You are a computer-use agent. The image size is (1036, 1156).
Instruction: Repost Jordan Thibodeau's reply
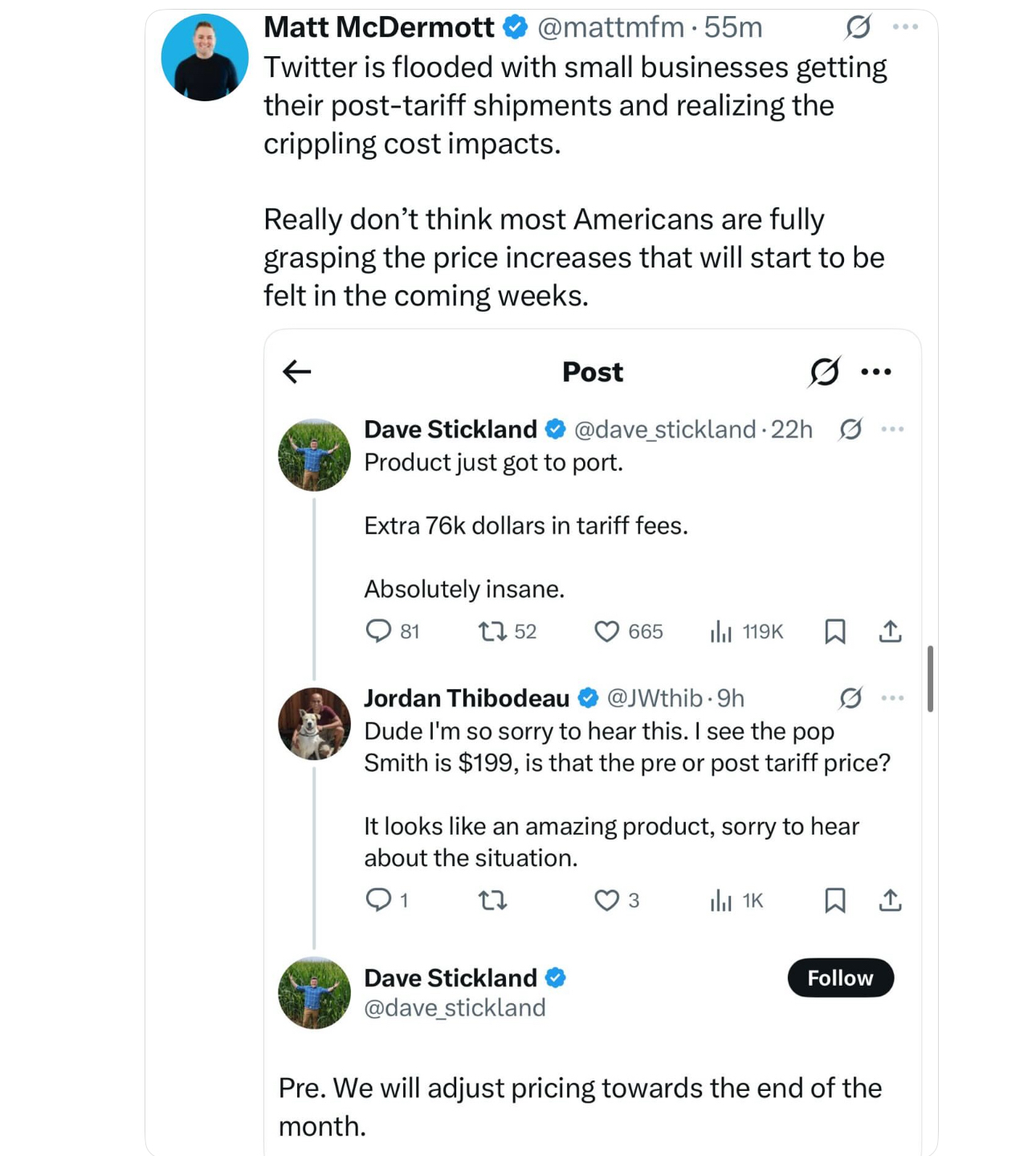coord(492,900)
